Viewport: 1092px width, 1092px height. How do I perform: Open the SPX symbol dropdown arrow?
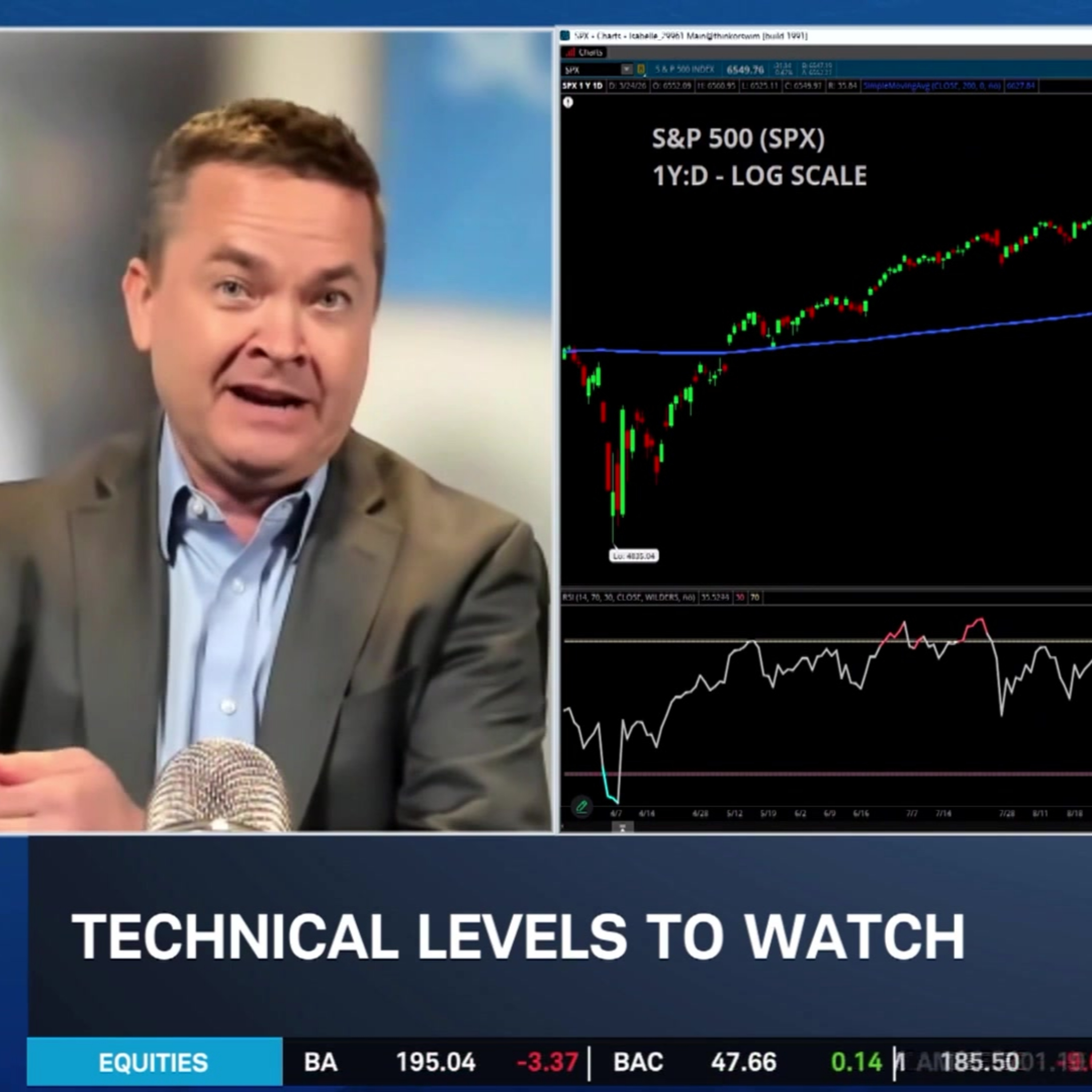coord(626,70)
